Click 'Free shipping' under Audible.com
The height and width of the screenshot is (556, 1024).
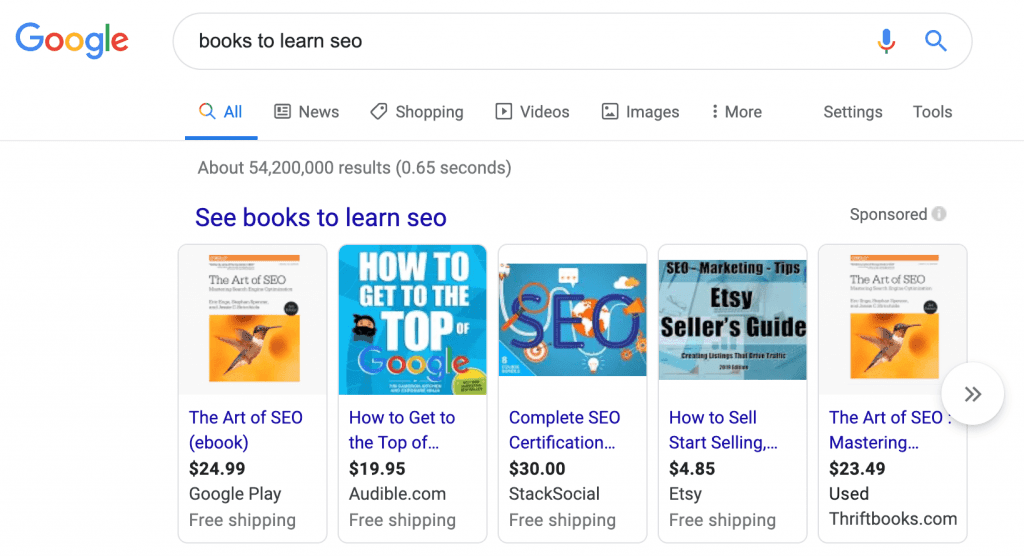[402, 520]
